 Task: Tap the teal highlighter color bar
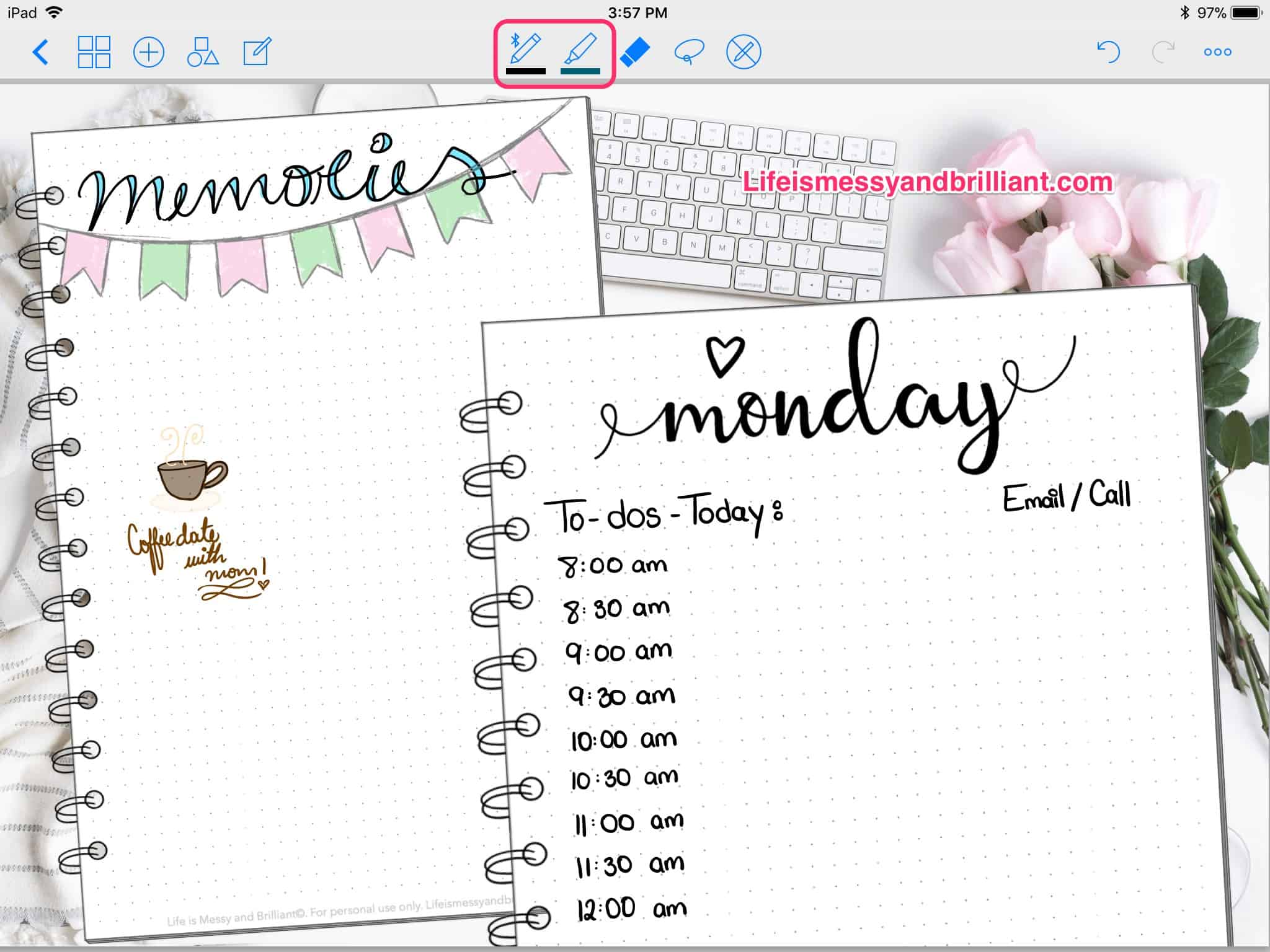point(580,71)
